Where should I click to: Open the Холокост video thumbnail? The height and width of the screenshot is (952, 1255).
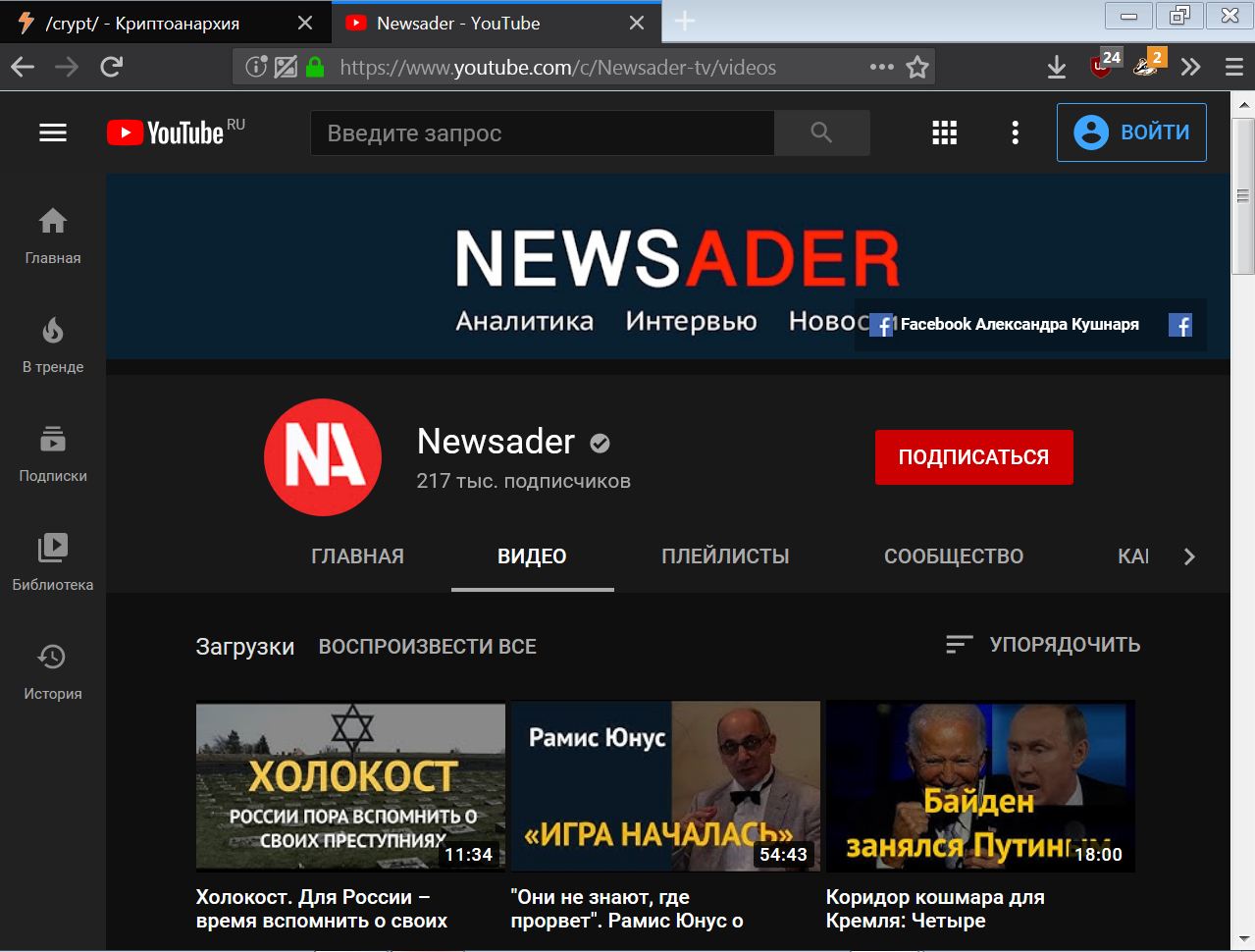[x=350, y=786]
